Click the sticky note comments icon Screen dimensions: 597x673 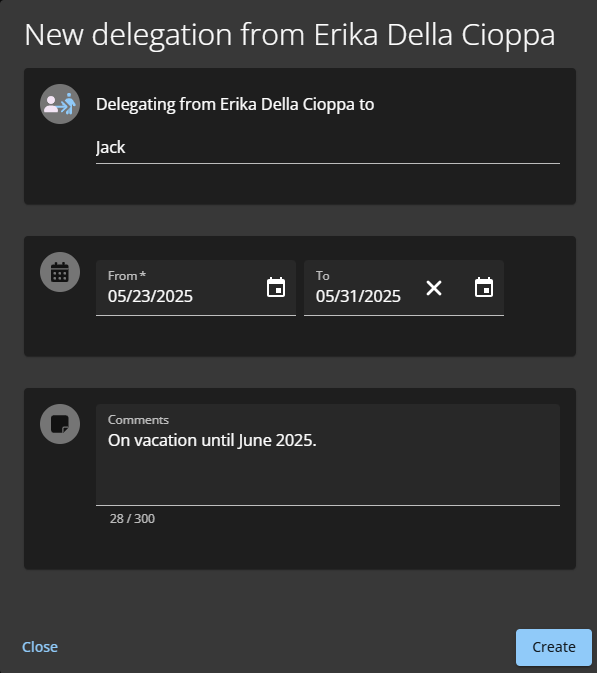(60, 424)
